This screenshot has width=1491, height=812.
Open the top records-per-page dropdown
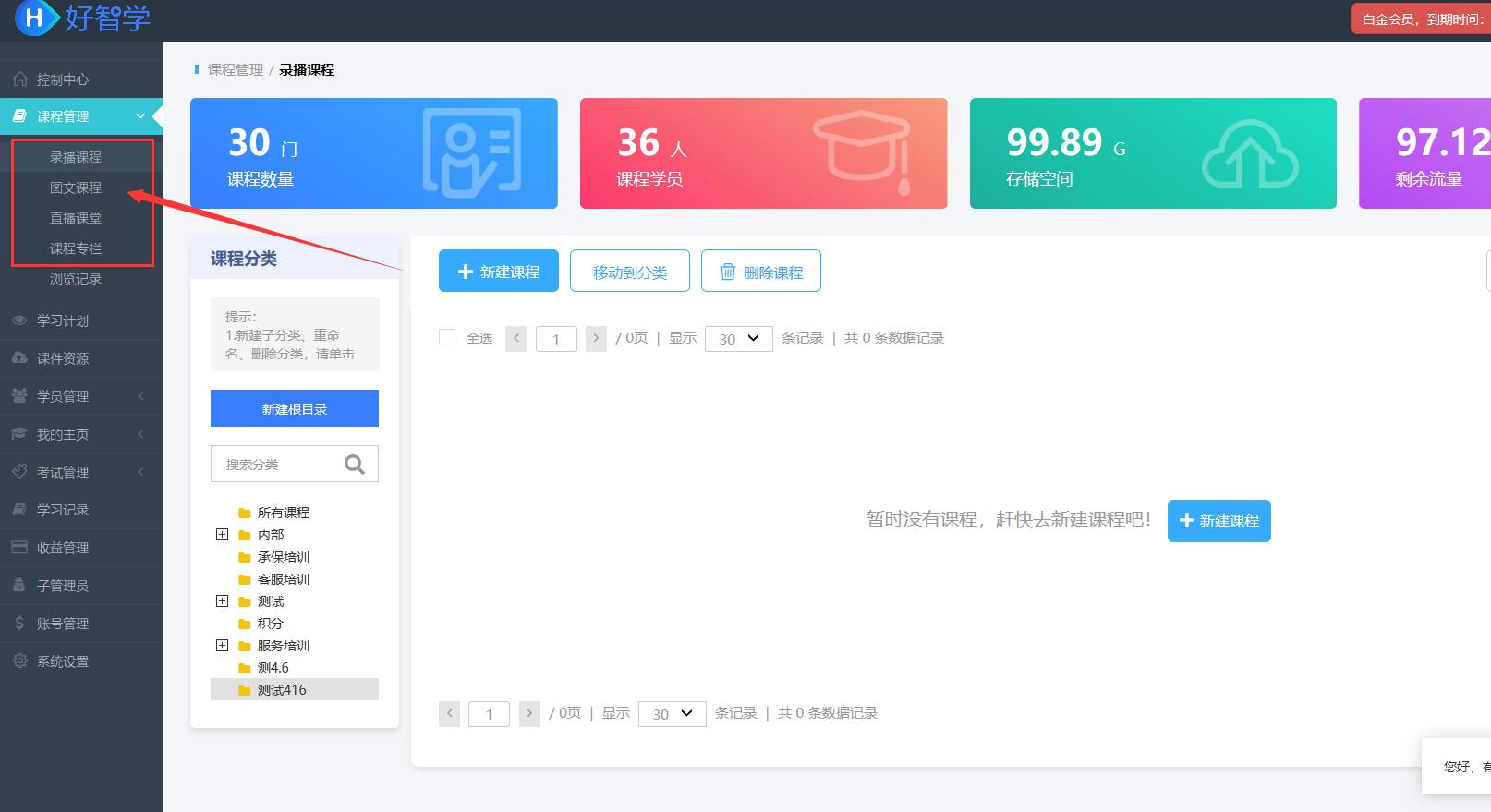(x=738, y=339)
